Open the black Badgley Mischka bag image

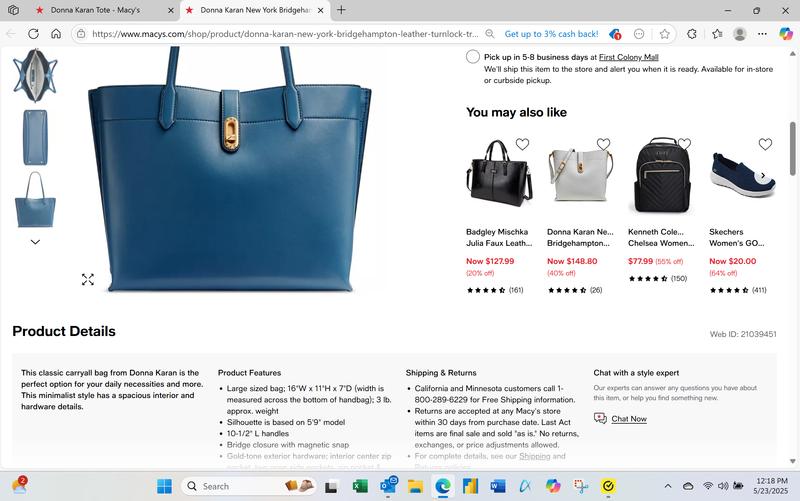pyautogui.click(x=499, y=173)
